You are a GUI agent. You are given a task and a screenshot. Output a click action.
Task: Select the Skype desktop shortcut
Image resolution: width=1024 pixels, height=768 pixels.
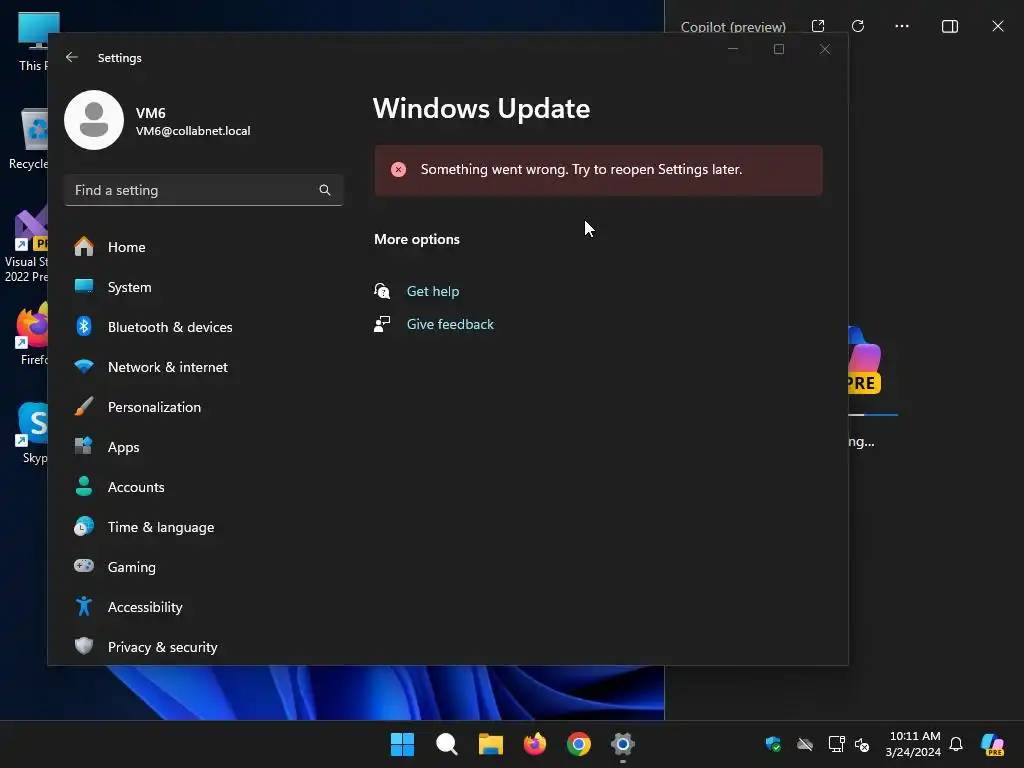33,432
